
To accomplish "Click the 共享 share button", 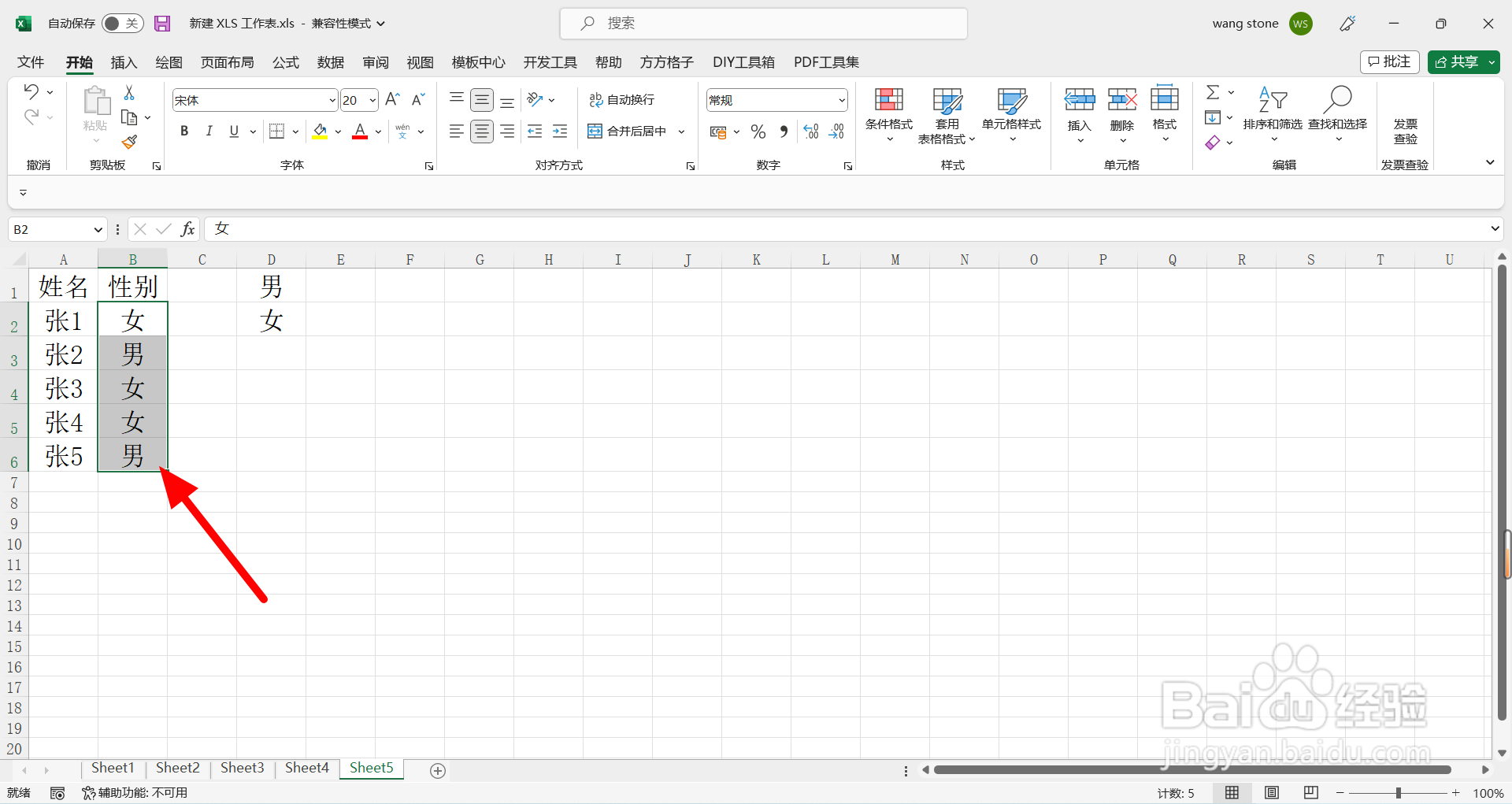I will [1456, 62].
